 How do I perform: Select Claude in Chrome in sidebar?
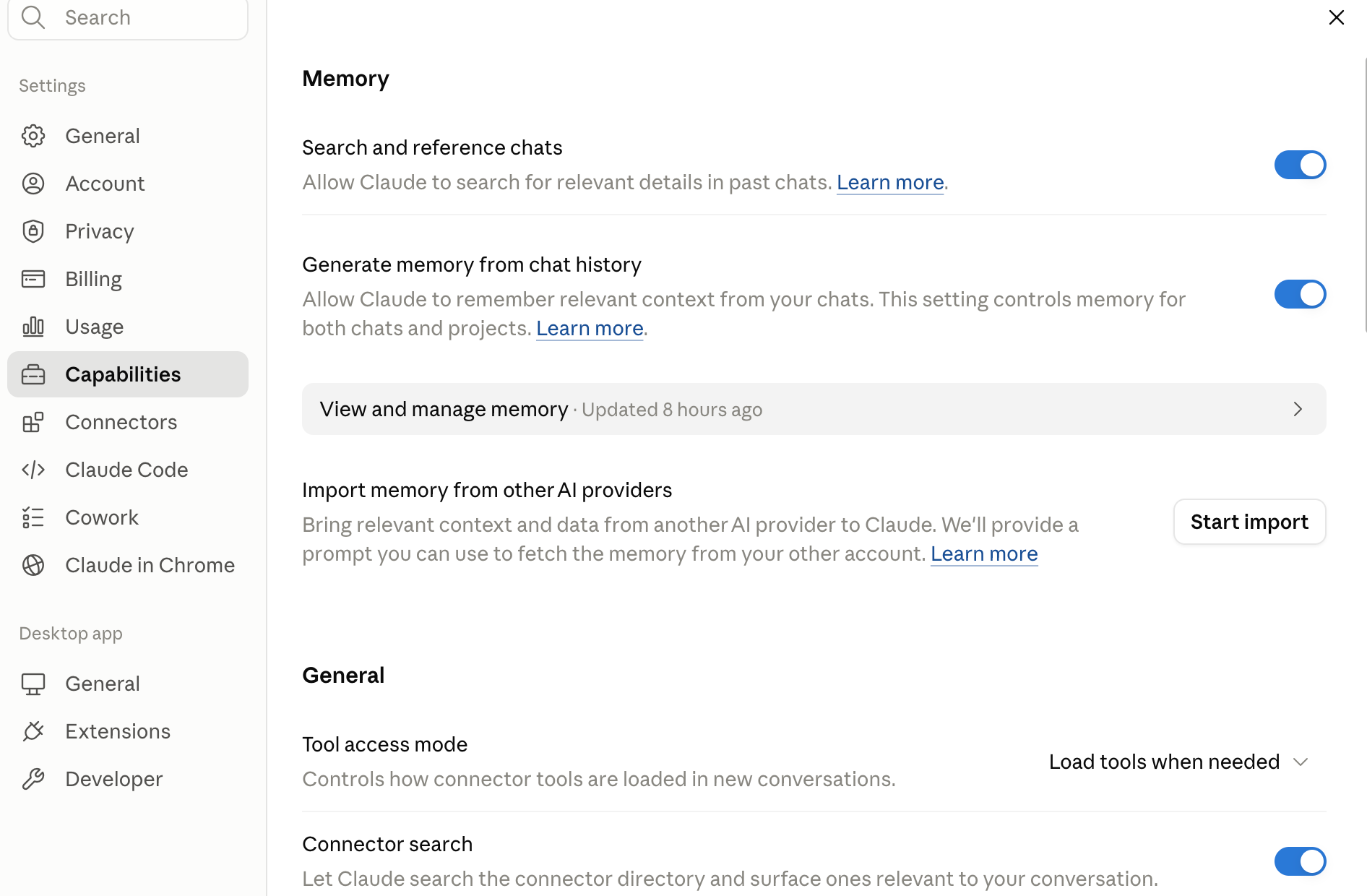[128, 565]
